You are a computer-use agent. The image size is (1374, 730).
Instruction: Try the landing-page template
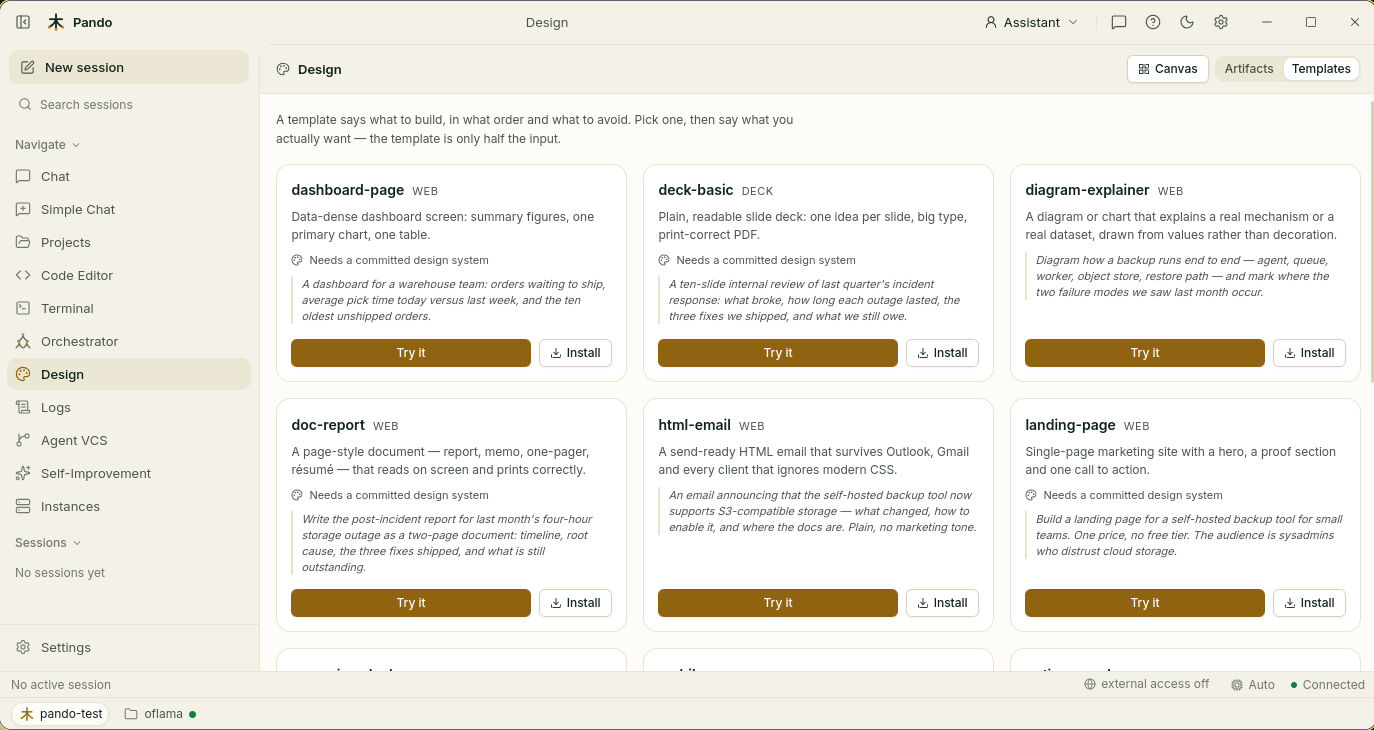(1145, 603)
